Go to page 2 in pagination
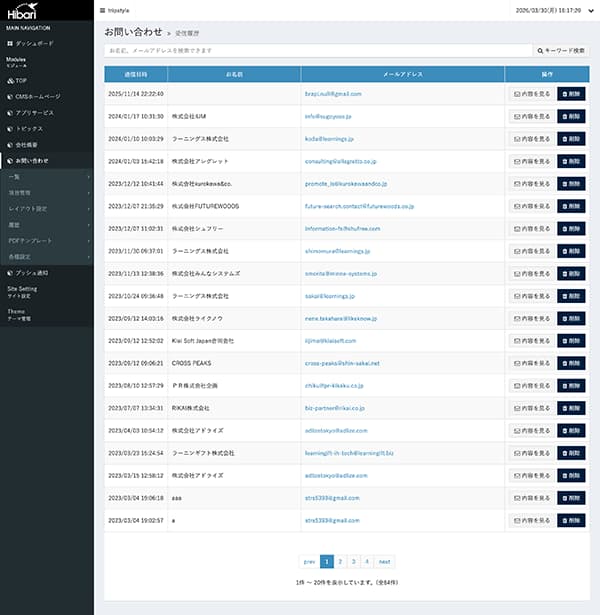 coord(340,562)
